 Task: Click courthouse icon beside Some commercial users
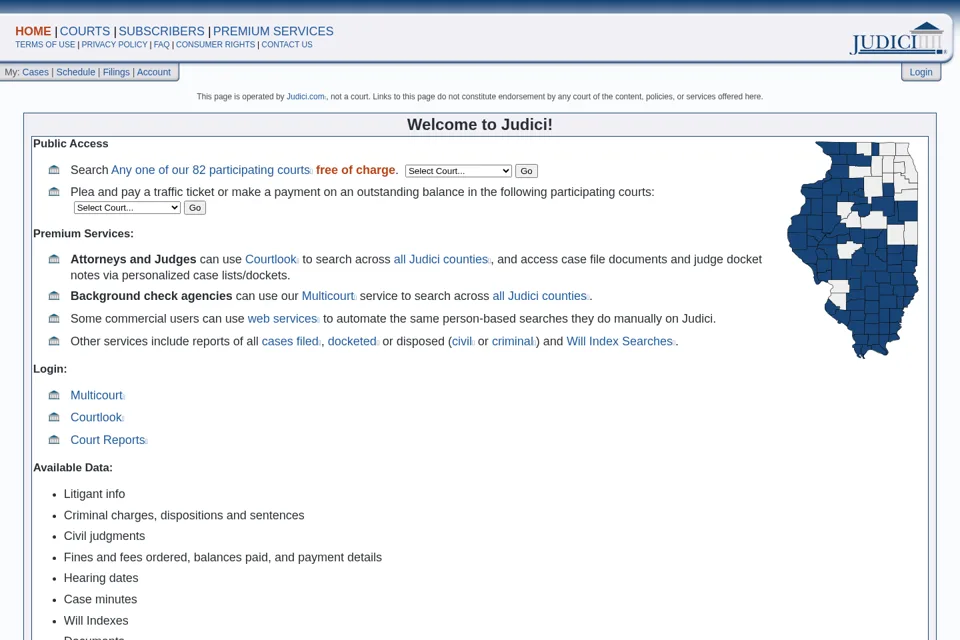[54, 318]
